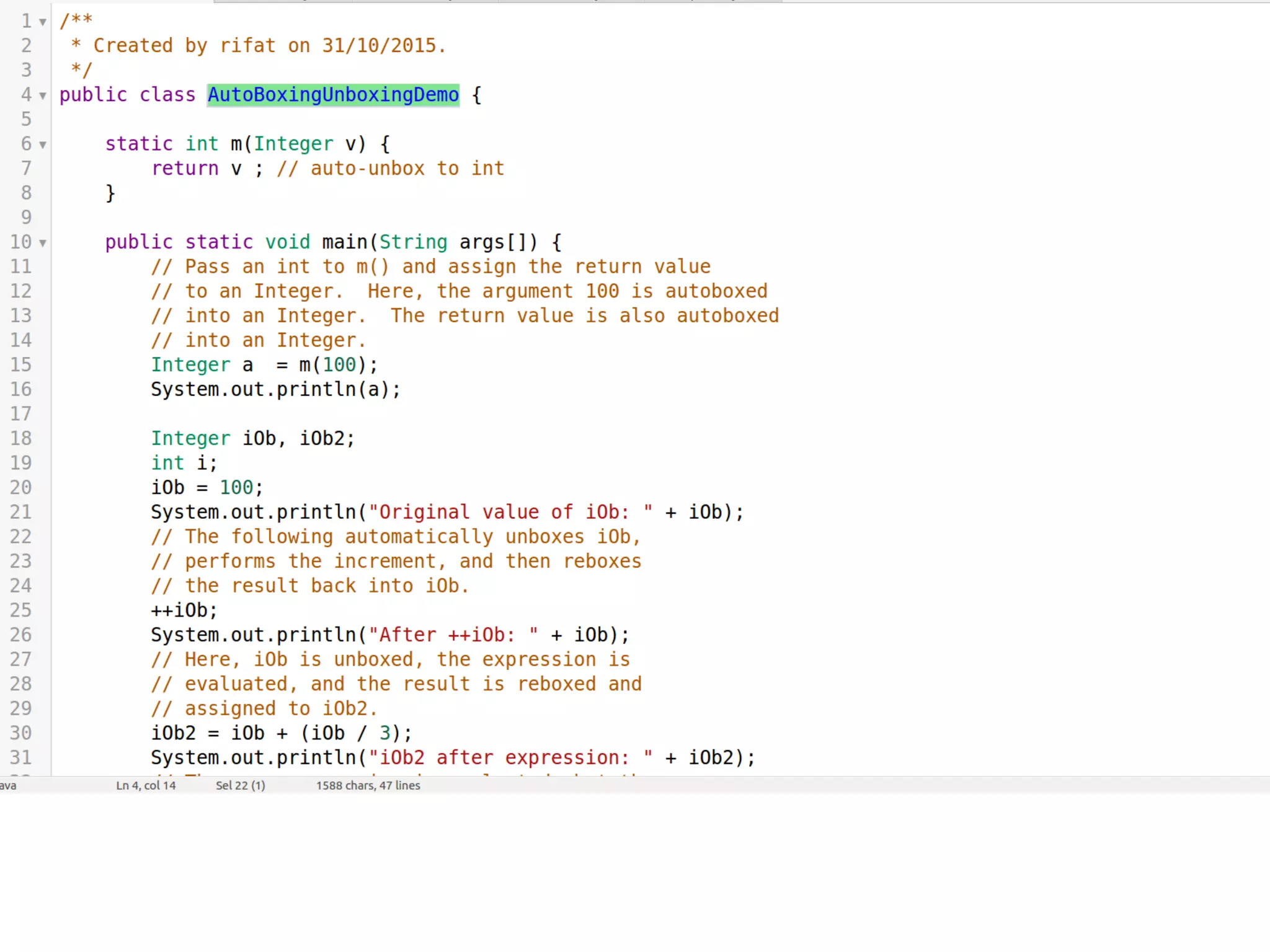Click the Java language mode in the status bar

[8, 785]
